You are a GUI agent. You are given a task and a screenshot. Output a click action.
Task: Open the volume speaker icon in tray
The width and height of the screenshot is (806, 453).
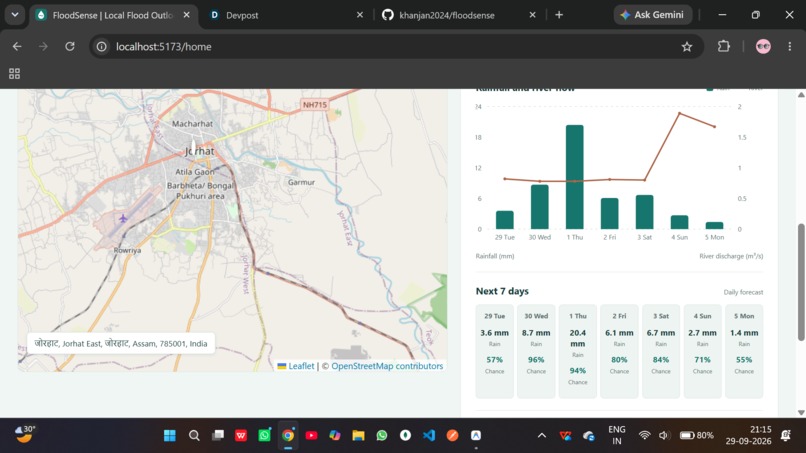coord(664,436)
